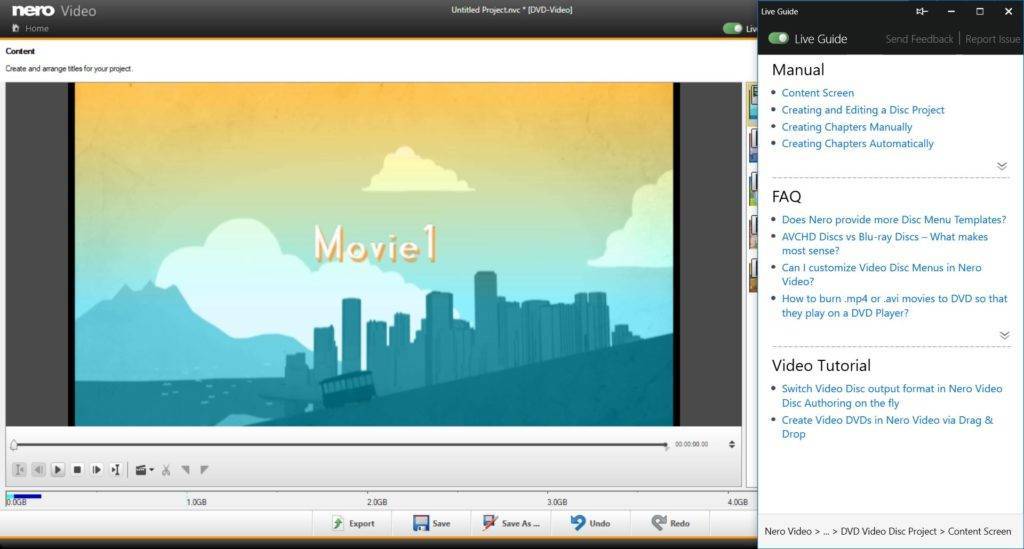Expand the Manual section list
The image size is (1024, 549).
click(1002, 166)
